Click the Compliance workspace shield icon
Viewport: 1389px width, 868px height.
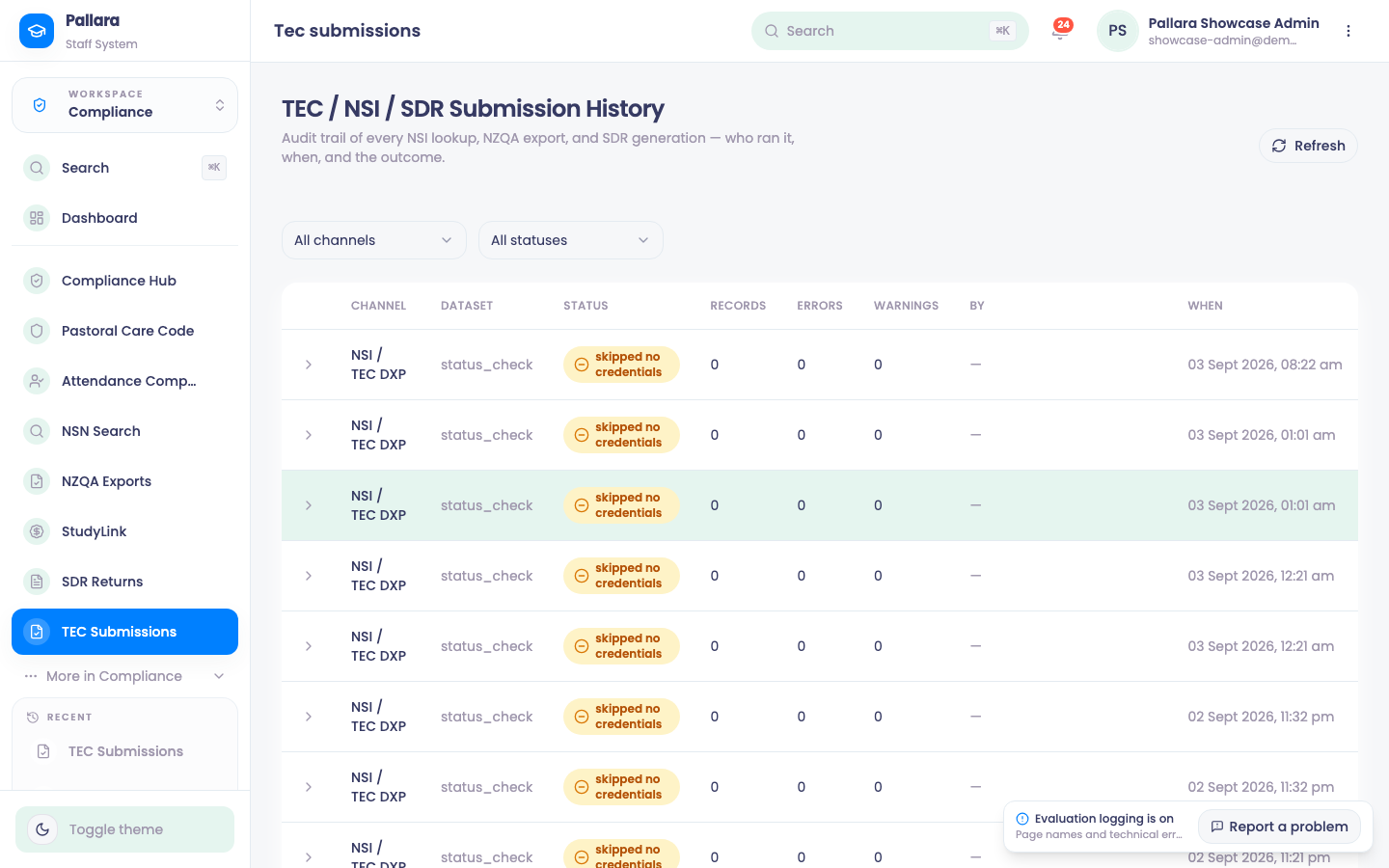click(40, 105)
